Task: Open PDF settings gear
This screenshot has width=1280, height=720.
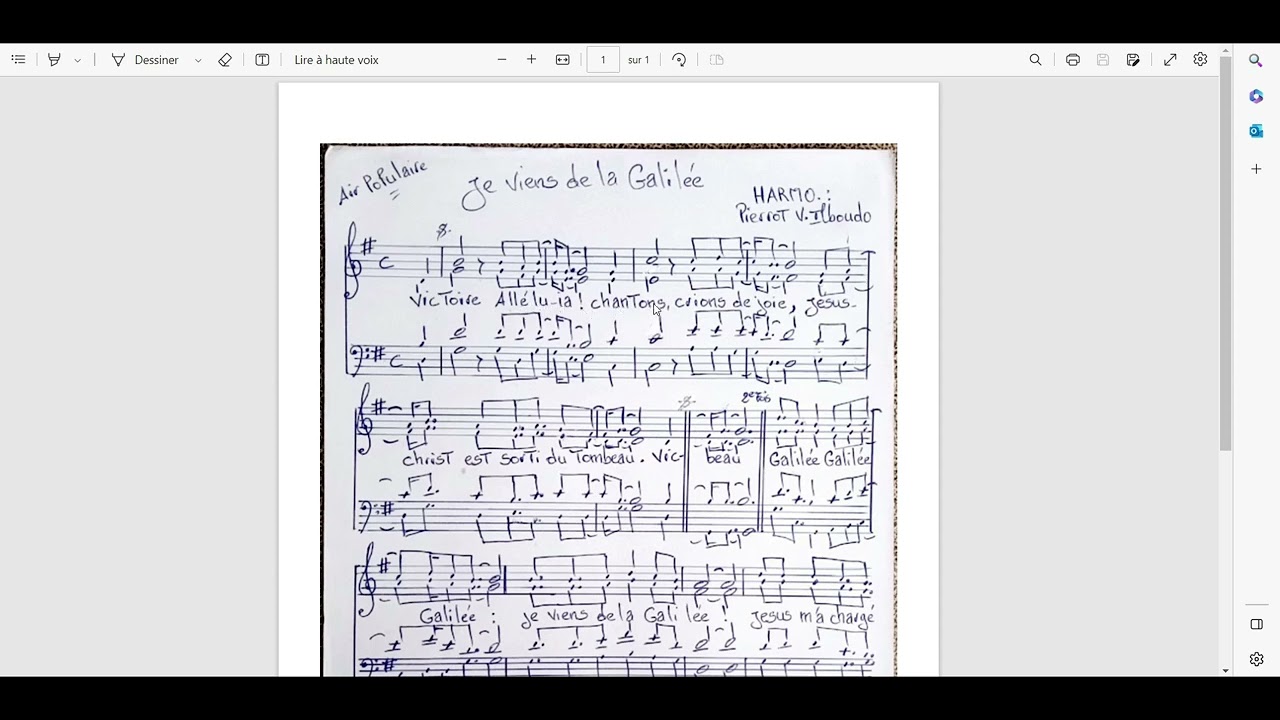Action: point(1200,60)
